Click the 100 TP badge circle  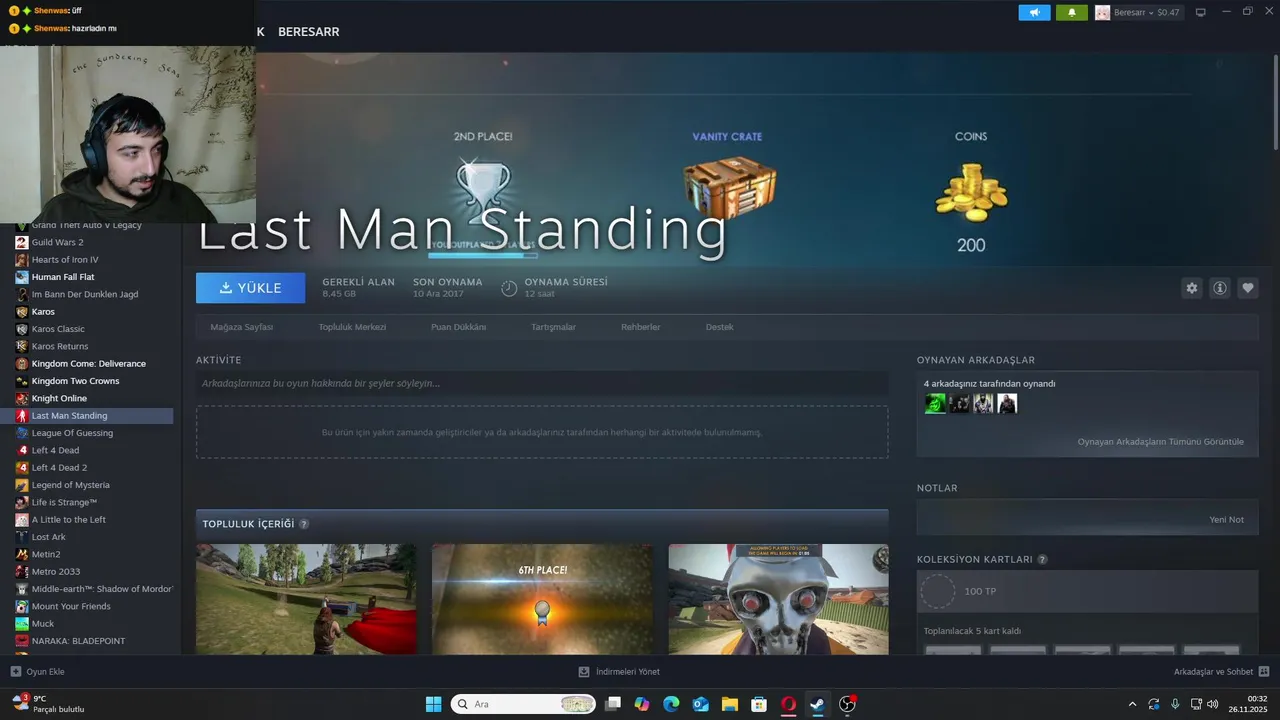coord(937,592)
